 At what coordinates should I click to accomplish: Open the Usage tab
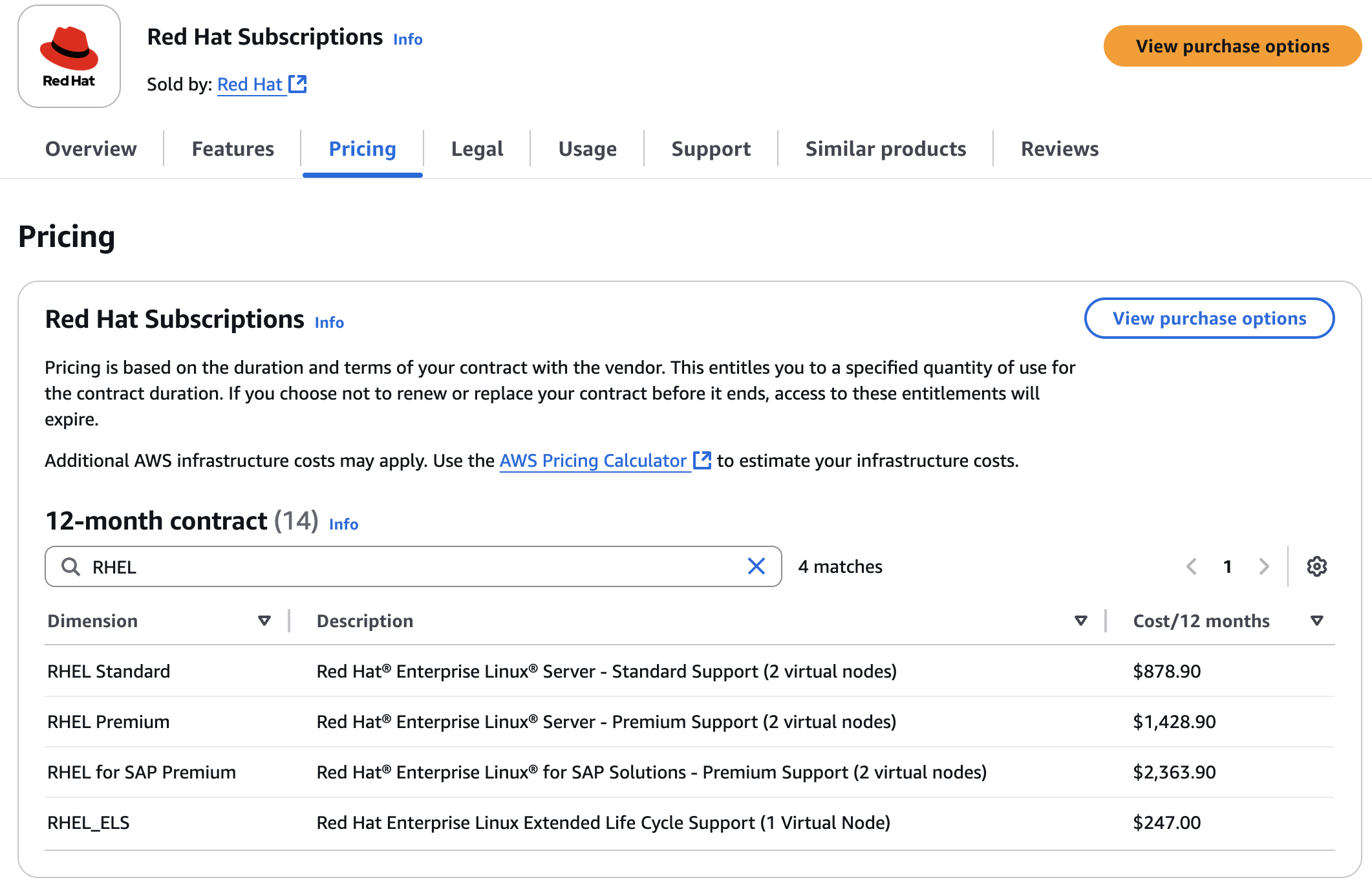coord(587,149)
